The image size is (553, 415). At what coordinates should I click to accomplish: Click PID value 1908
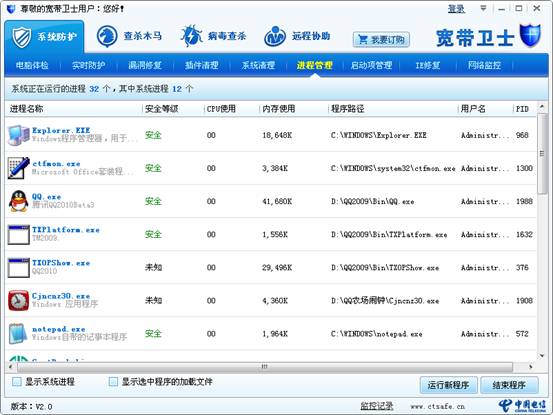tap(524, 301)
